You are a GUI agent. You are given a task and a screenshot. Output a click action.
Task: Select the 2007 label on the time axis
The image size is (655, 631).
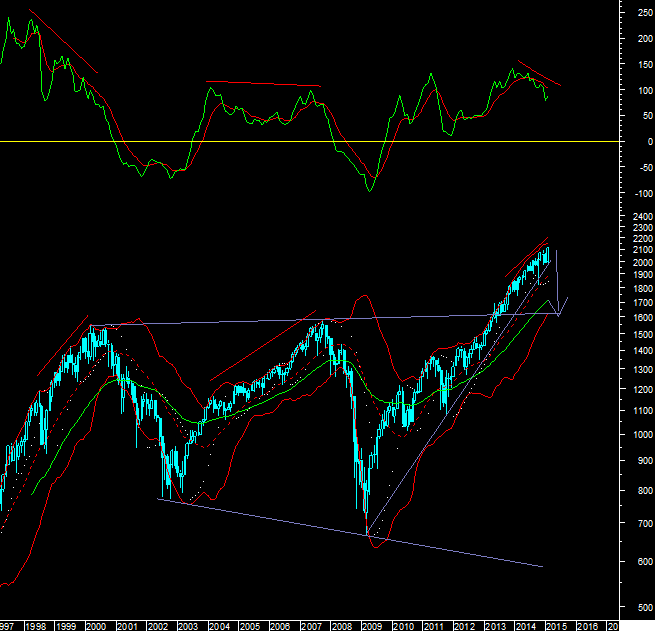(x=311, y=626)
